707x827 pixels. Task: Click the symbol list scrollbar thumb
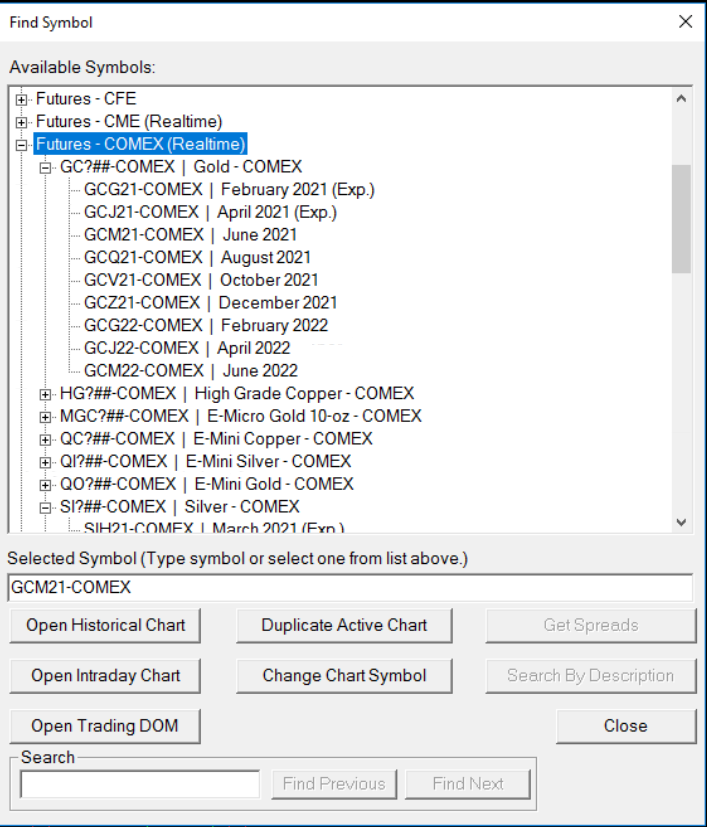[681, 219]
